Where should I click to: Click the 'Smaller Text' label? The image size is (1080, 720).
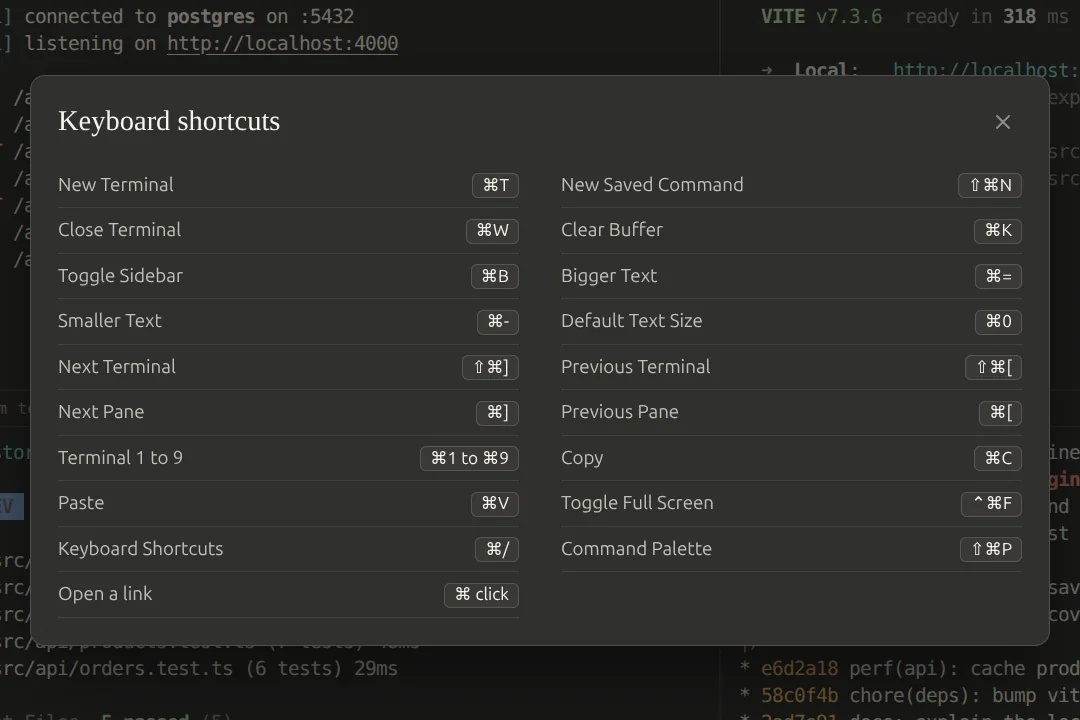(x=110, y=321)
